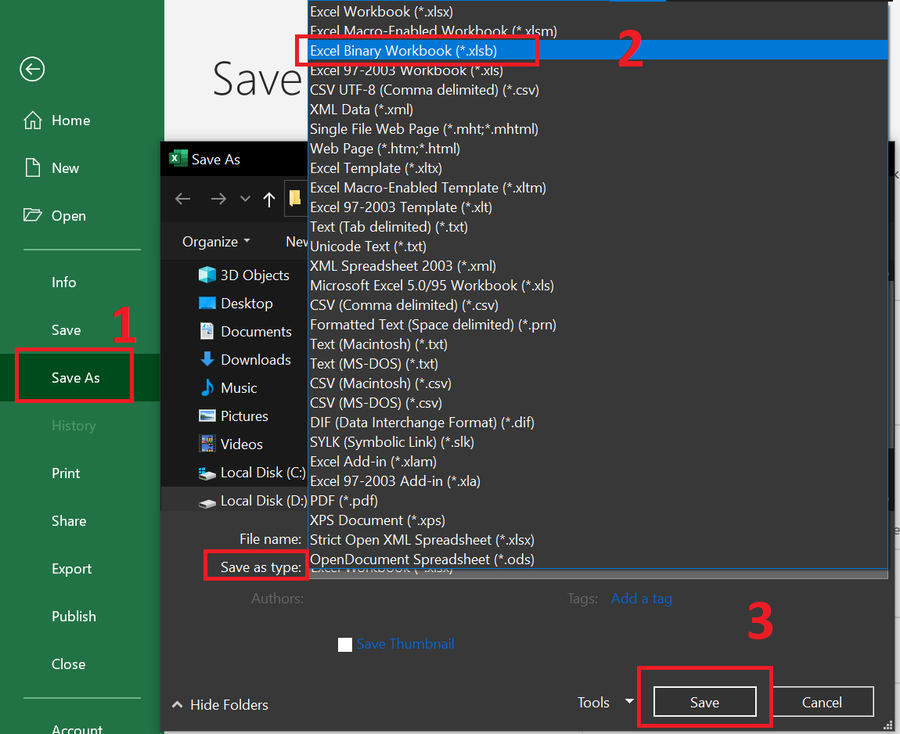Click the Documents folder icon
Image resolution: width=900 pixels, height=734 pixels.
207,331
